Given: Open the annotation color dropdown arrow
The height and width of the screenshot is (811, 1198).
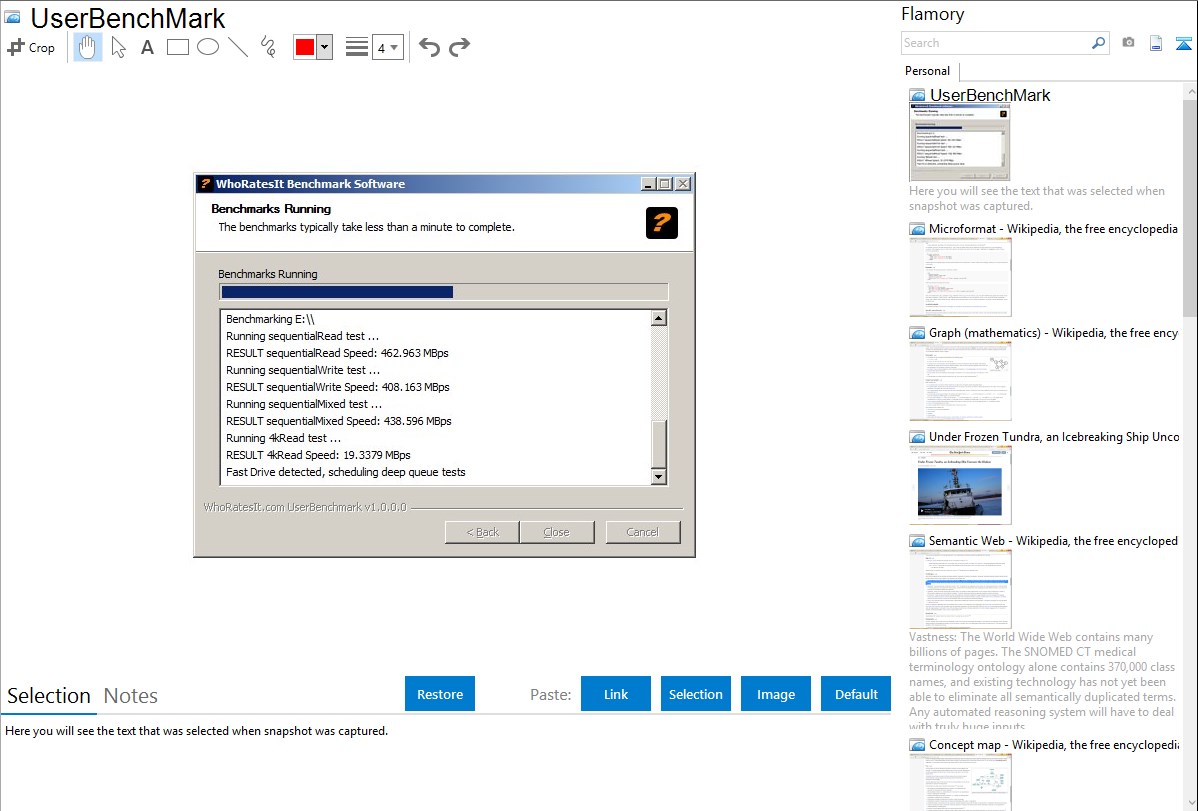Looking at the screenshot, I should 325,47.
